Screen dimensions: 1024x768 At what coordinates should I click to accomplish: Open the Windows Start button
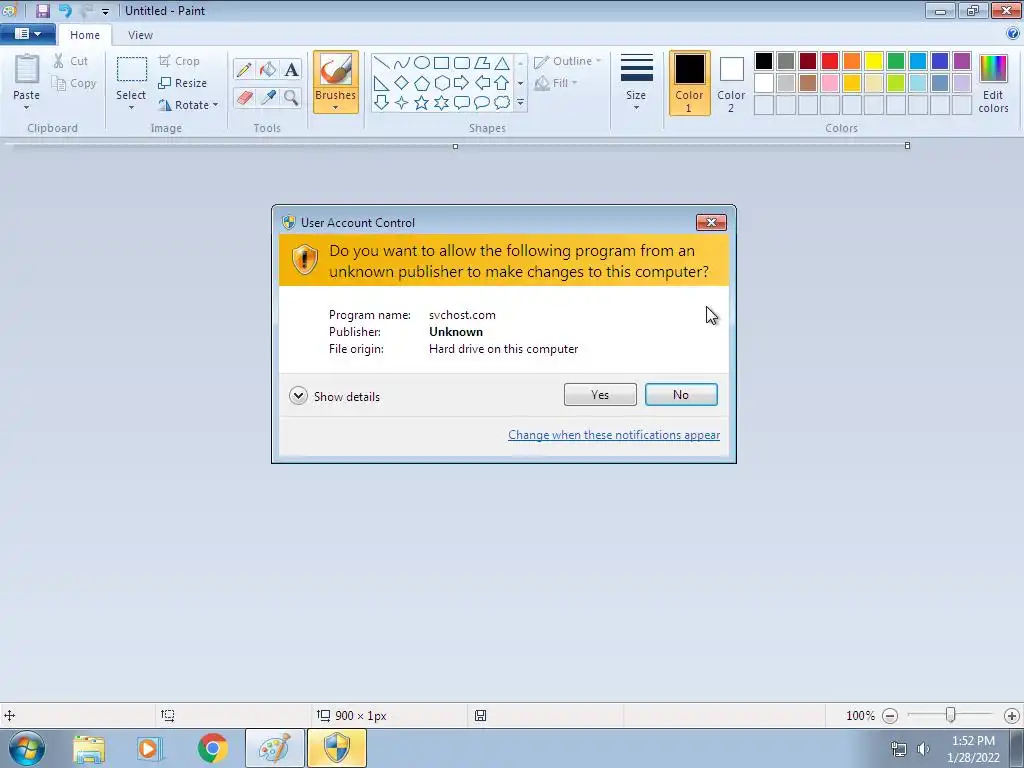(27, 748)
